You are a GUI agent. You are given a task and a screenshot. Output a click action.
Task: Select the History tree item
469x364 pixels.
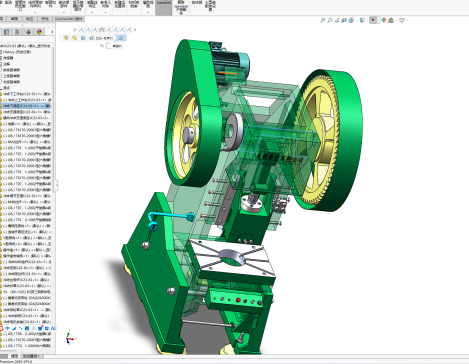[x=17, y=52]
